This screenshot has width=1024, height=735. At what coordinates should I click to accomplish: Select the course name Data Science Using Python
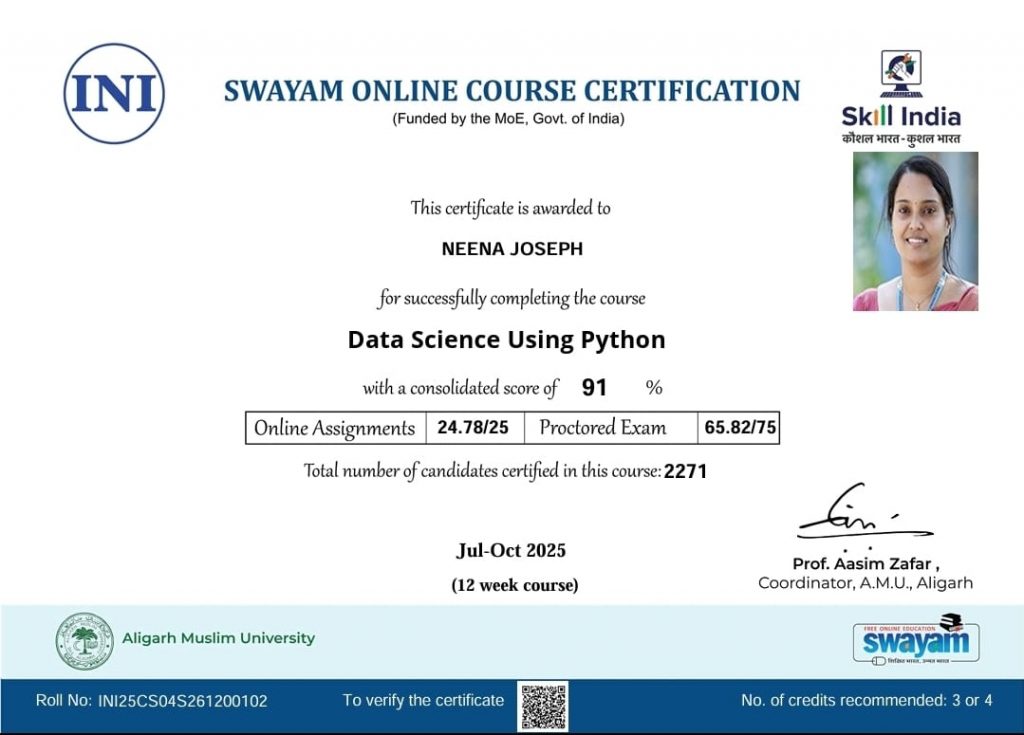pos(506,340)
